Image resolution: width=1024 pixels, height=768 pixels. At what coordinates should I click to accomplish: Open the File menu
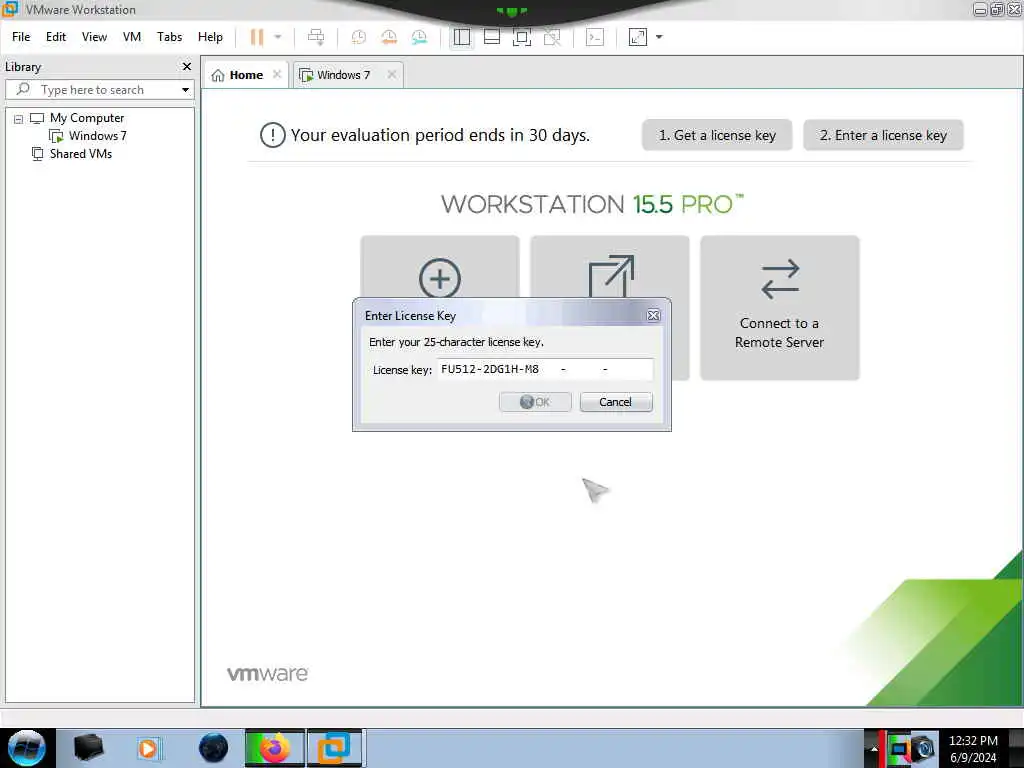21,37
